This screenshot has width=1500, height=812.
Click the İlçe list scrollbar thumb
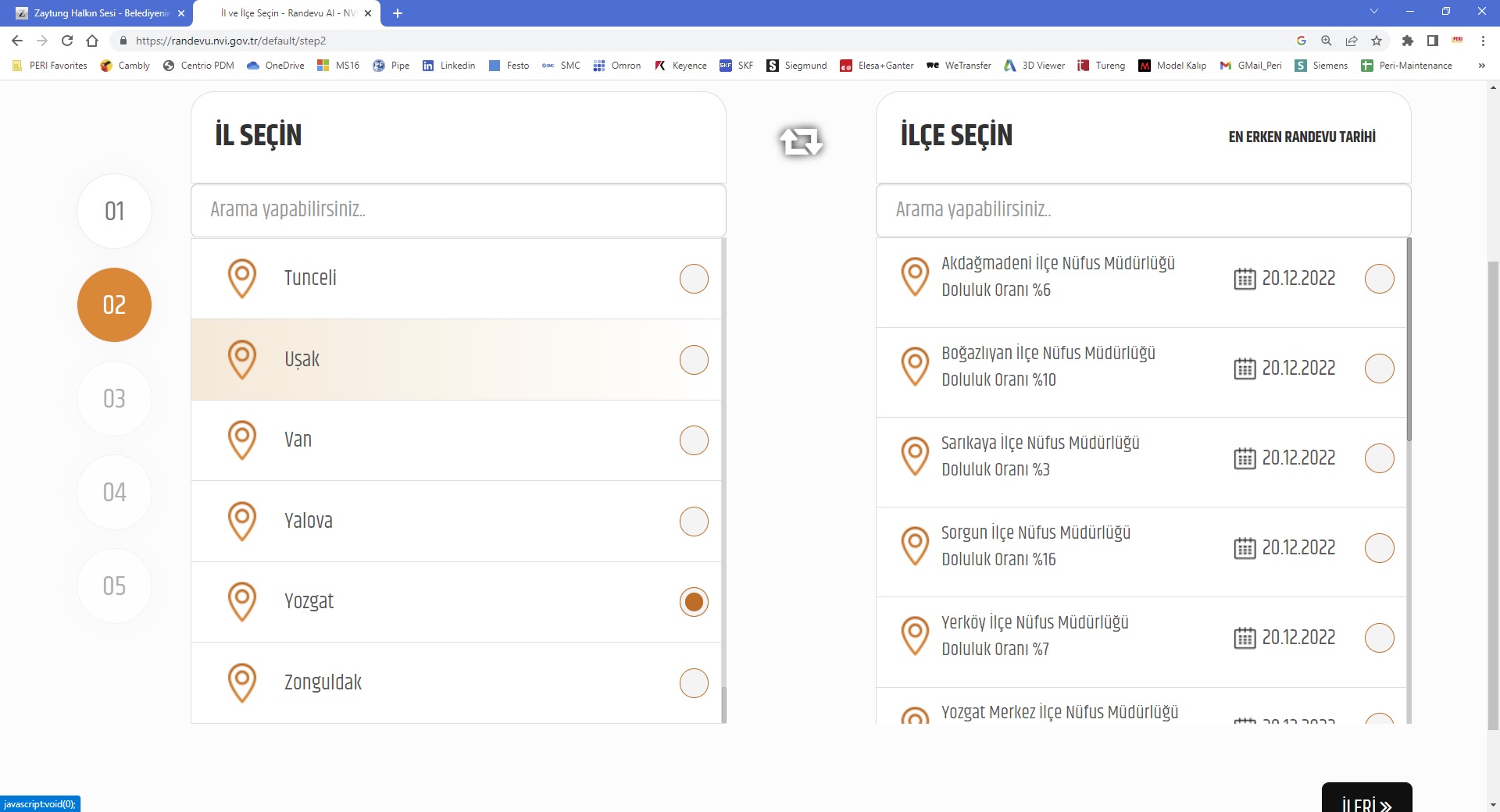click(1409, 340)
